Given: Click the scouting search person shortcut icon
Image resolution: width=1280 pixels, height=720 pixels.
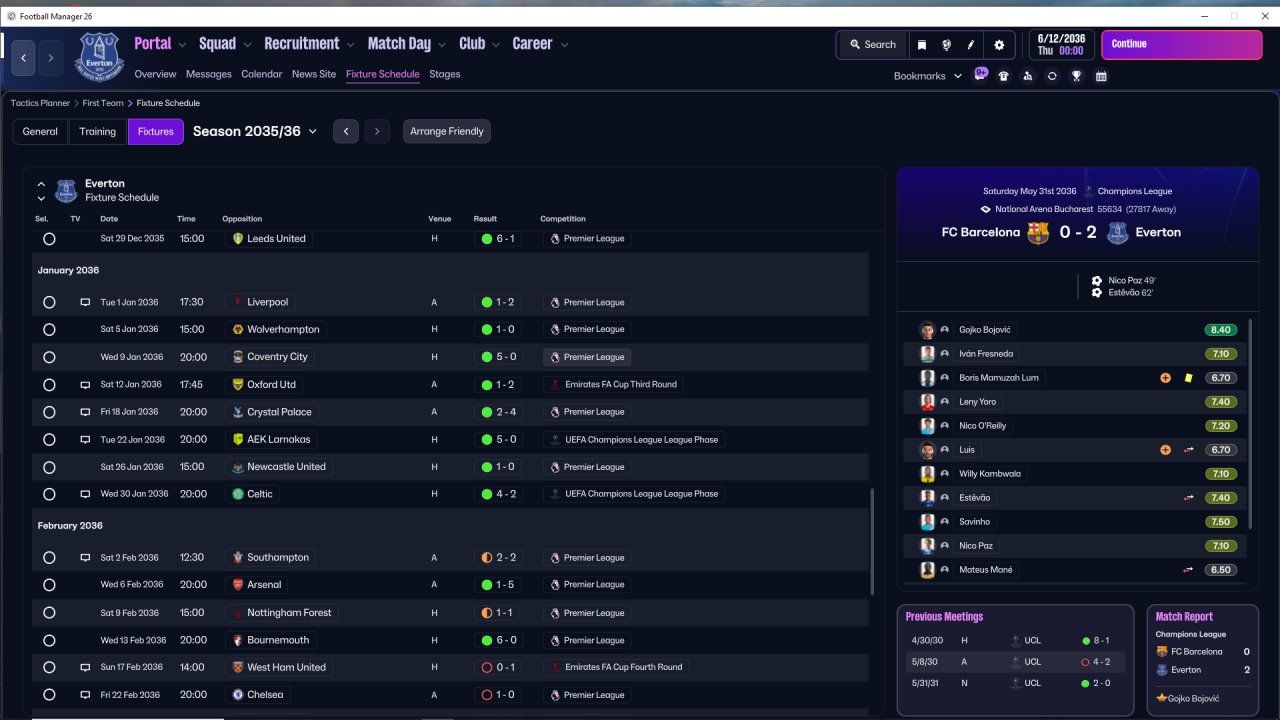Looking at the screenshot, I should point(1028,76).
